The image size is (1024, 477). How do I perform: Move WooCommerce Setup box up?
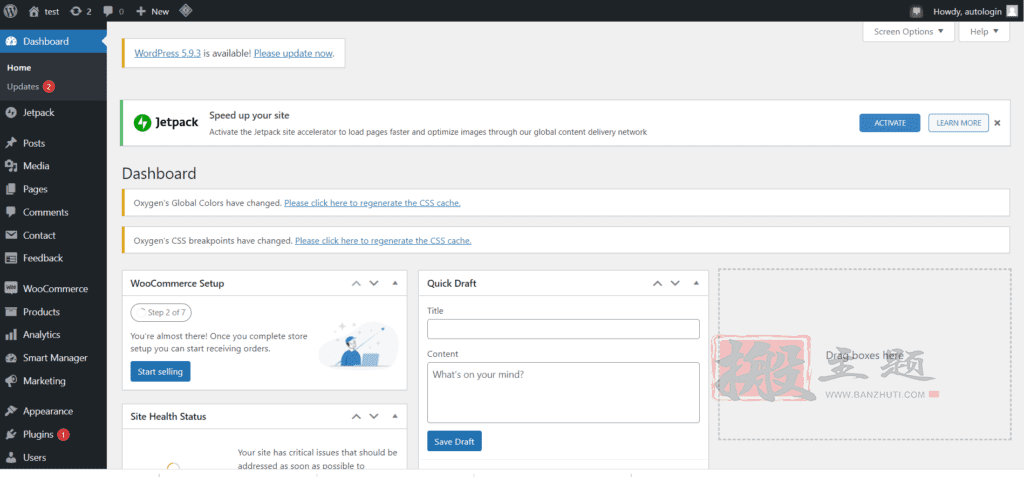(x=356, y=284)
